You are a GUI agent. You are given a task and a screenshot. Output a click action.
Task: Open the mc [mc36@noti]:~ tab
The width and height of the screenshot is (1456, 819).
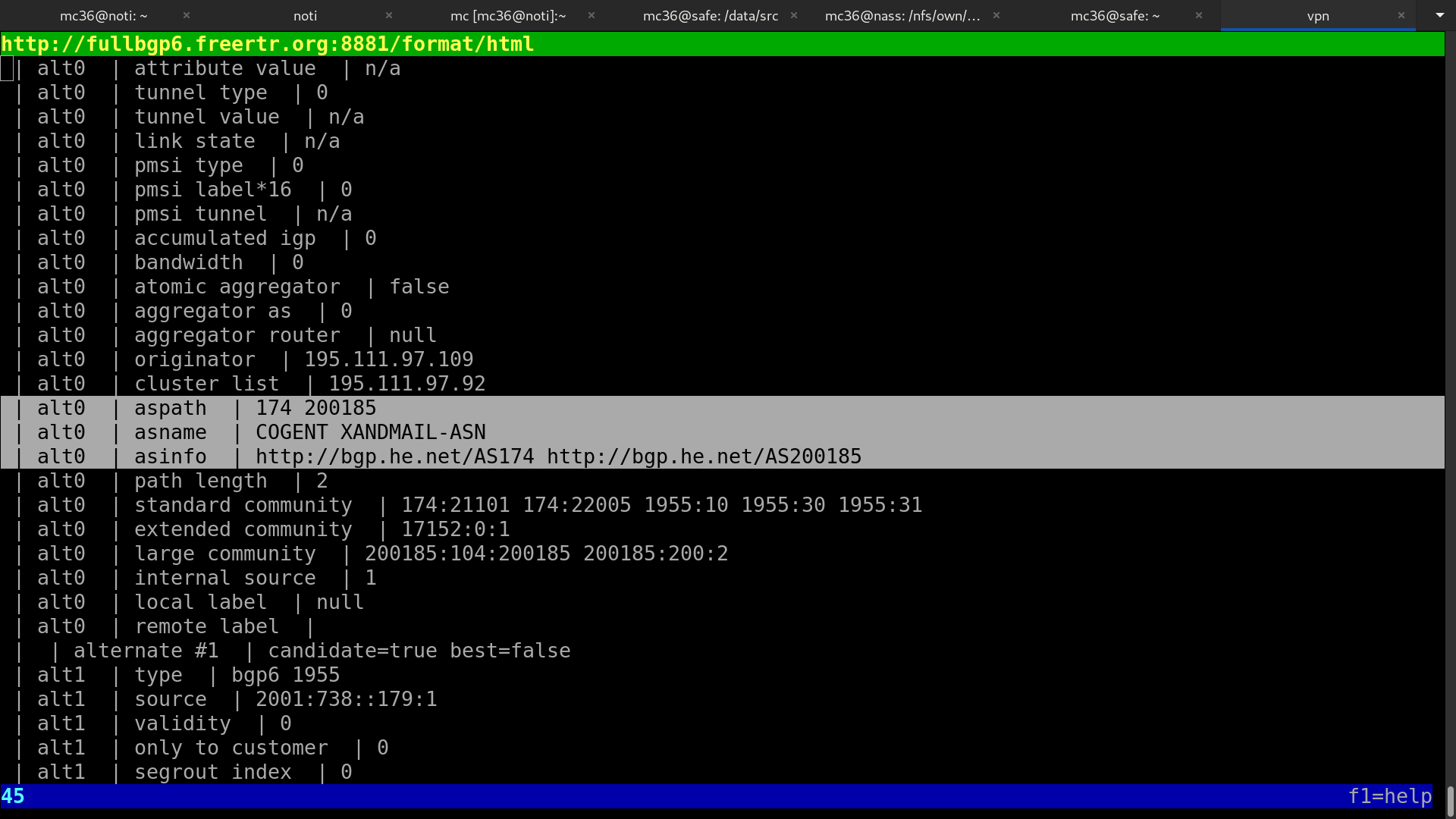(508, 15)
